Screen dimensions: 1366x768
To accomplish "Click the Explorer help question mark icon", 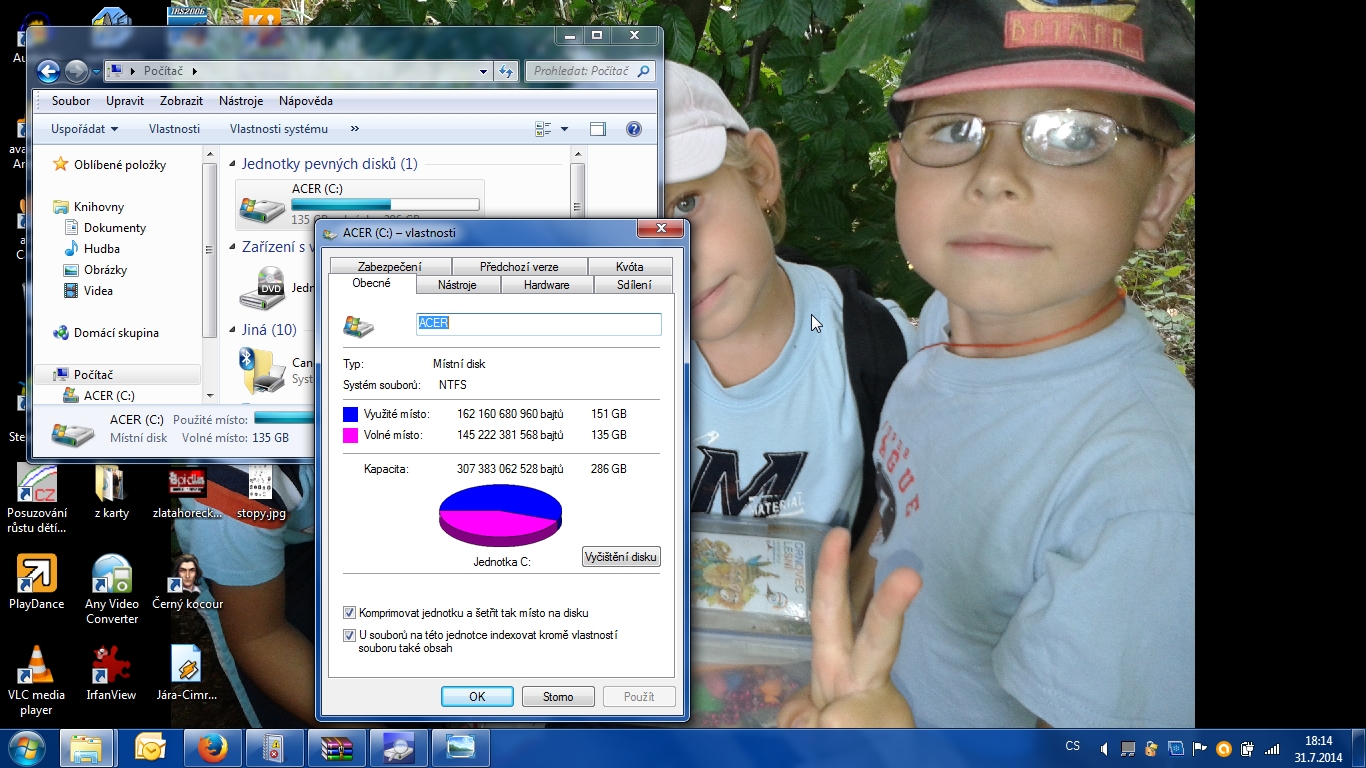I will point(633,129).
